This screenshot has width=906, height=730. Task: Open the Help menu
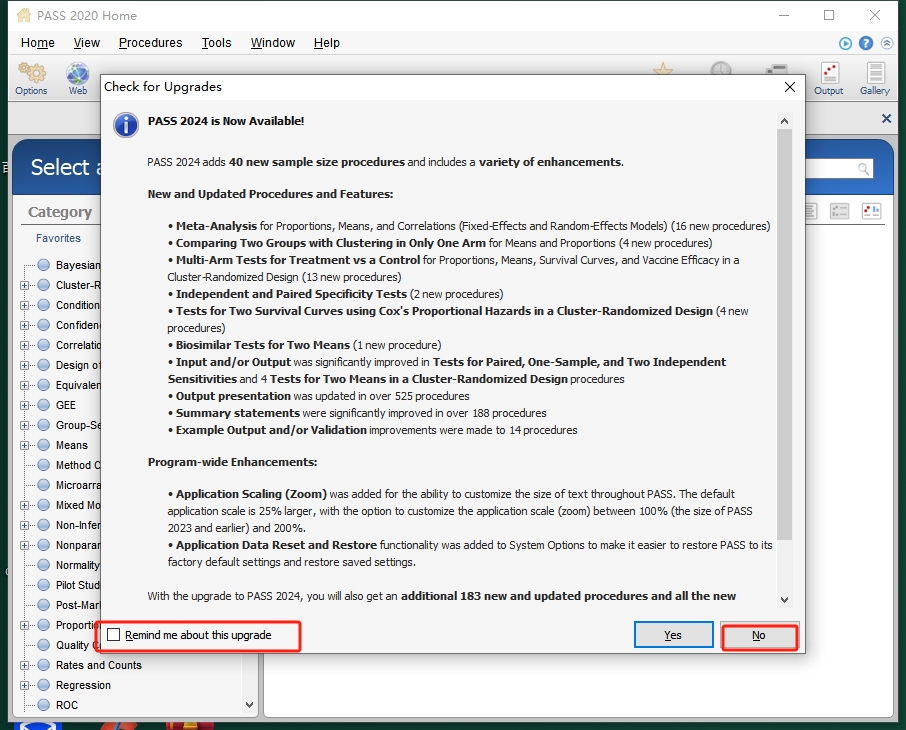pyautogui.click(x=326, y=43)
